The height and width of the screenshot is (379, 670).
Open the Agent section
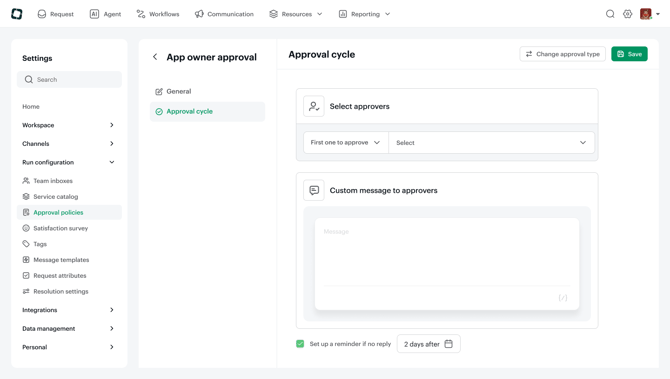point(106,14)
